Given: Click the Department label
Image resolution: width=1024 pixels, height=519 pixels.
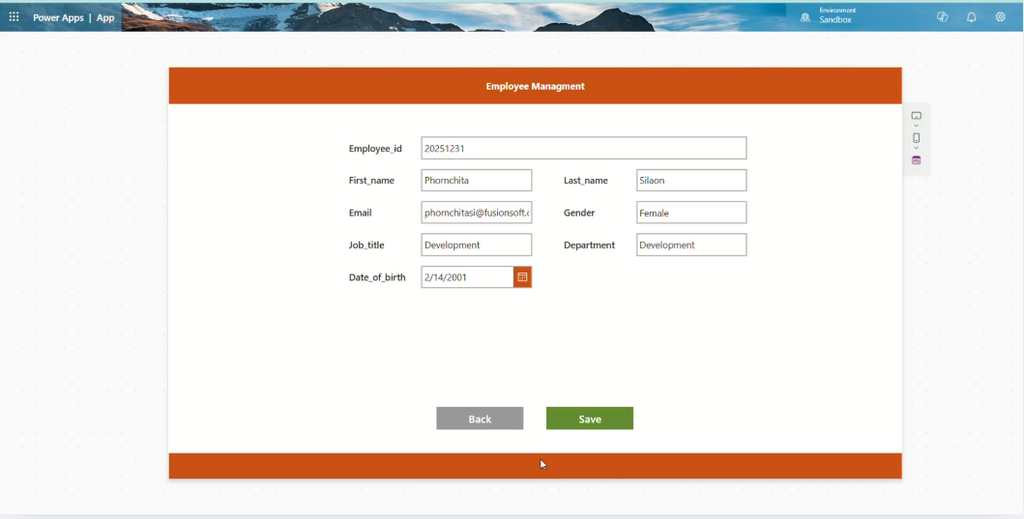Looking at the screenshot, I should click(589, 245).
